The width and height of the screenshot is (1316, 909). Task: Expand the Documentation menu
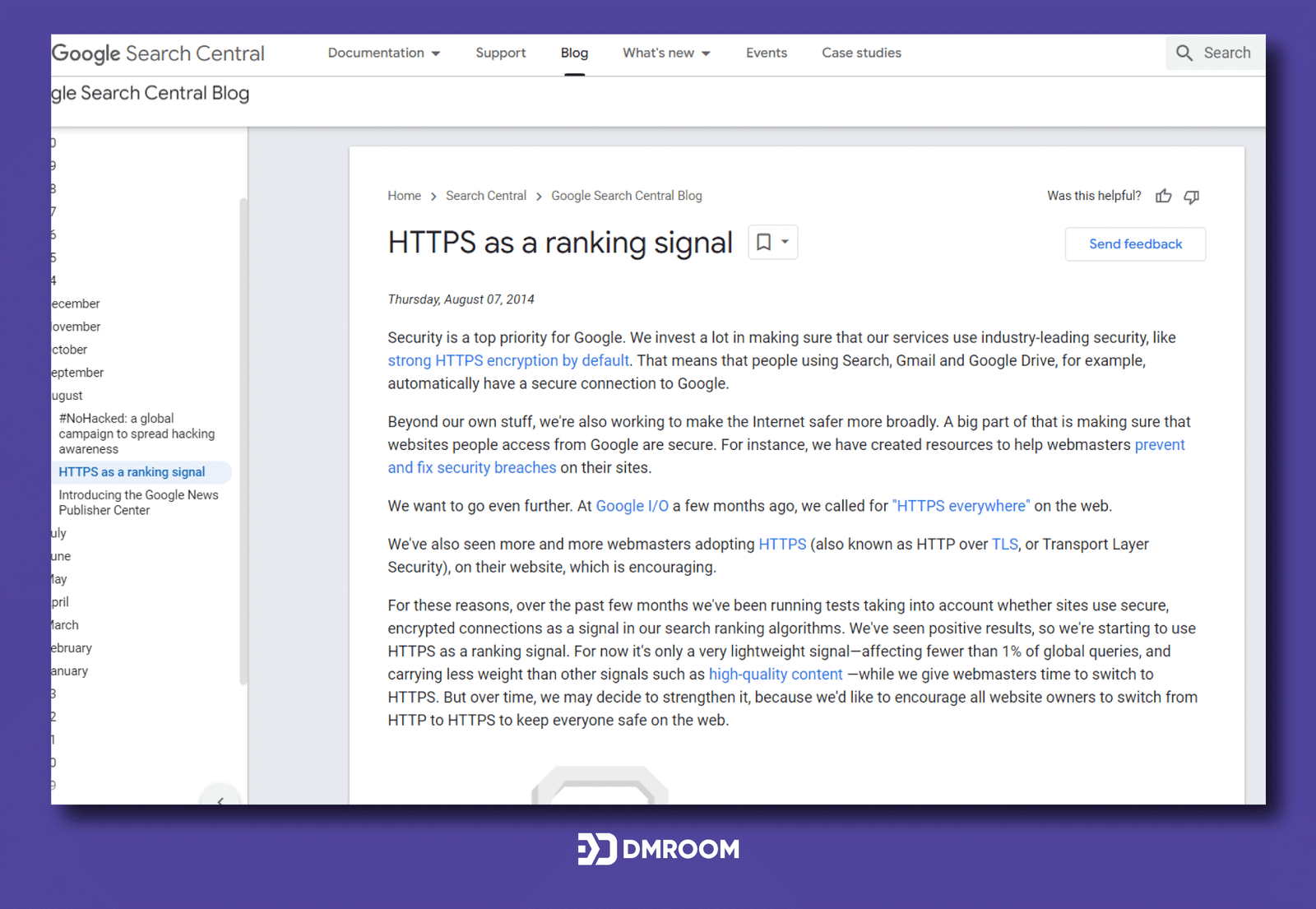[384, 53]
